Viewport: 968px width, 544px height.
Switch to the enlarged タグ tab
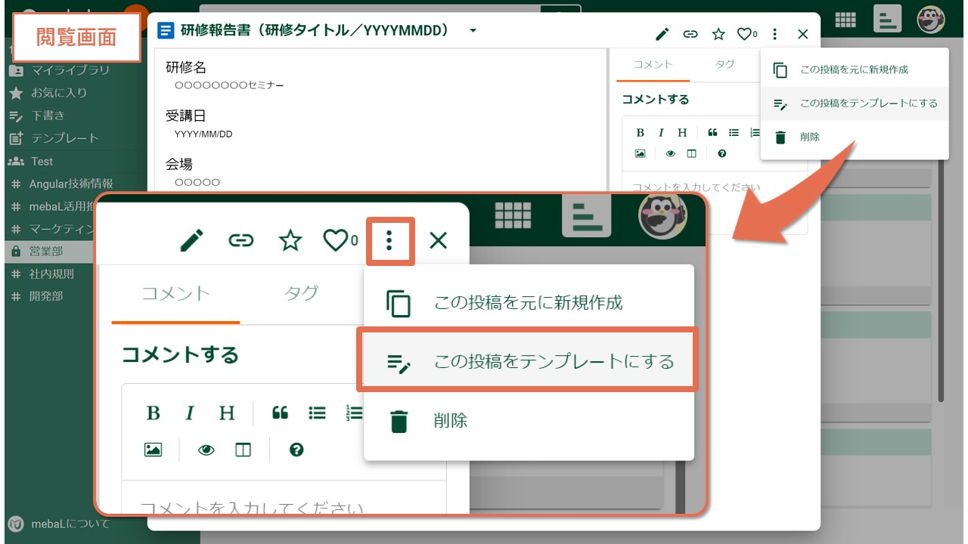[x=301, y=293]
